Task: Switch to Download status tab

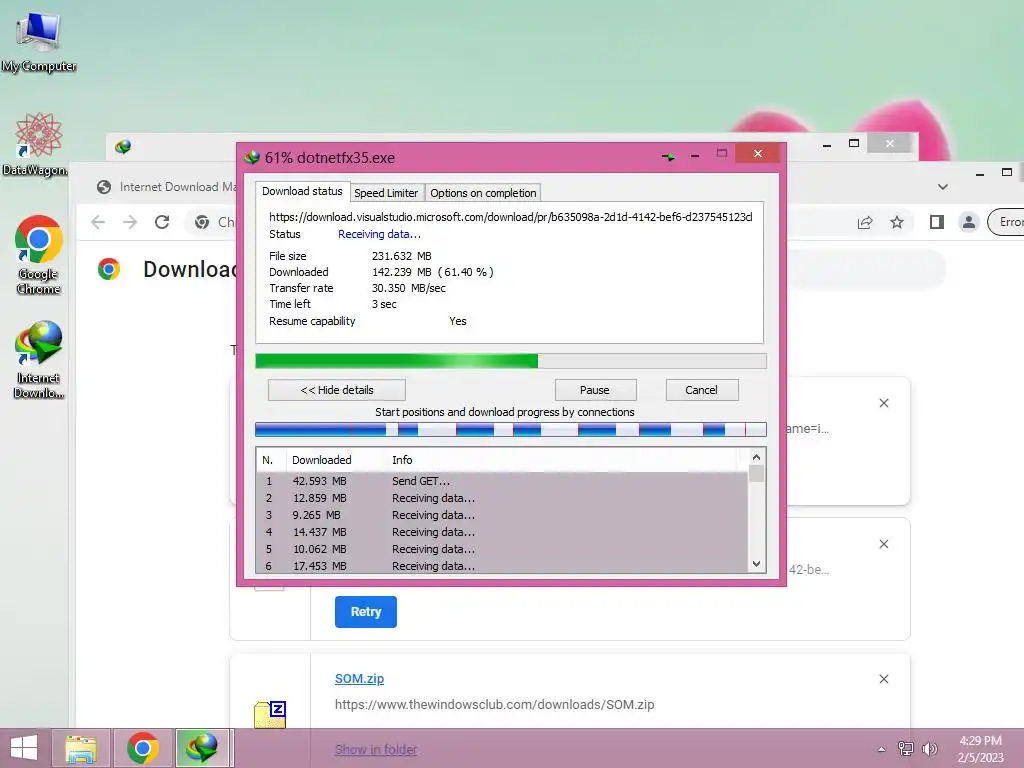Action: (x=302, y=191)
